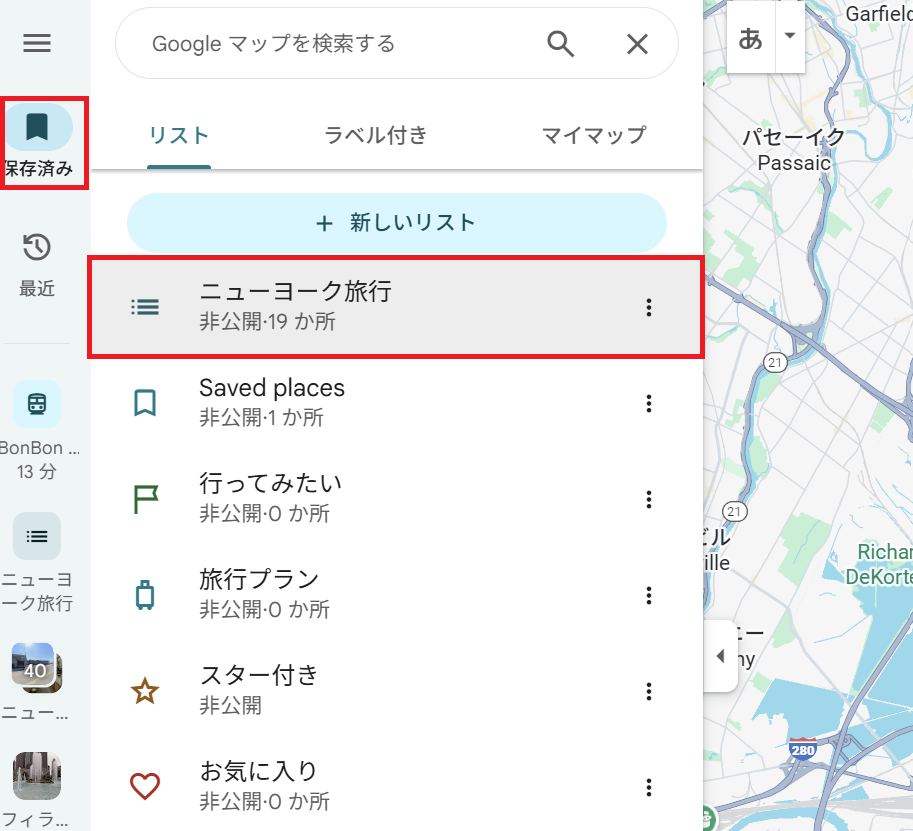Switch to the マイマップ tab
This screenshot has height=831, width=913.
pos(593,133)
